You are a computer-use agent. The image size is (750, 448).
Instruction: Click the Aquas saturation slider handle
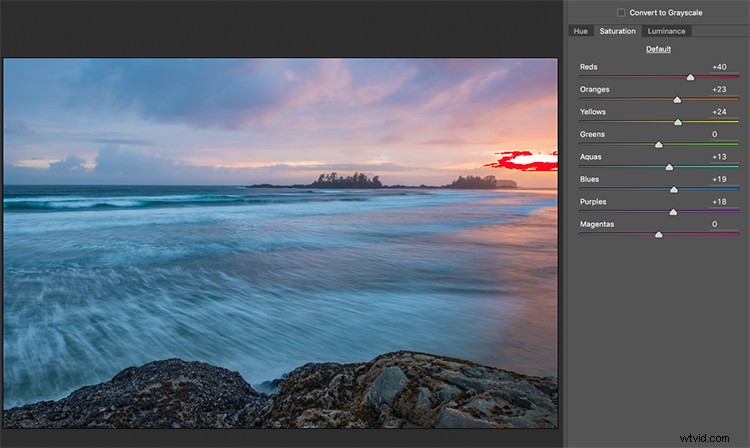click(669, 167)
